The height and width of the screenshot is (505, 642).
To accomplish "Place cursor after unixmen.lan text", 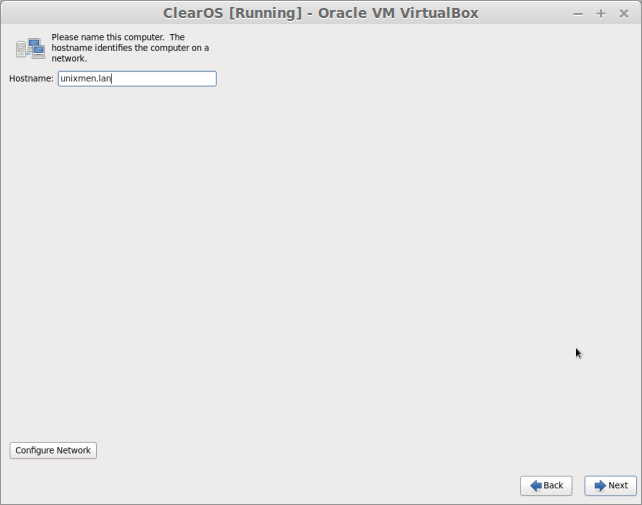I will [x=112, y=79].
